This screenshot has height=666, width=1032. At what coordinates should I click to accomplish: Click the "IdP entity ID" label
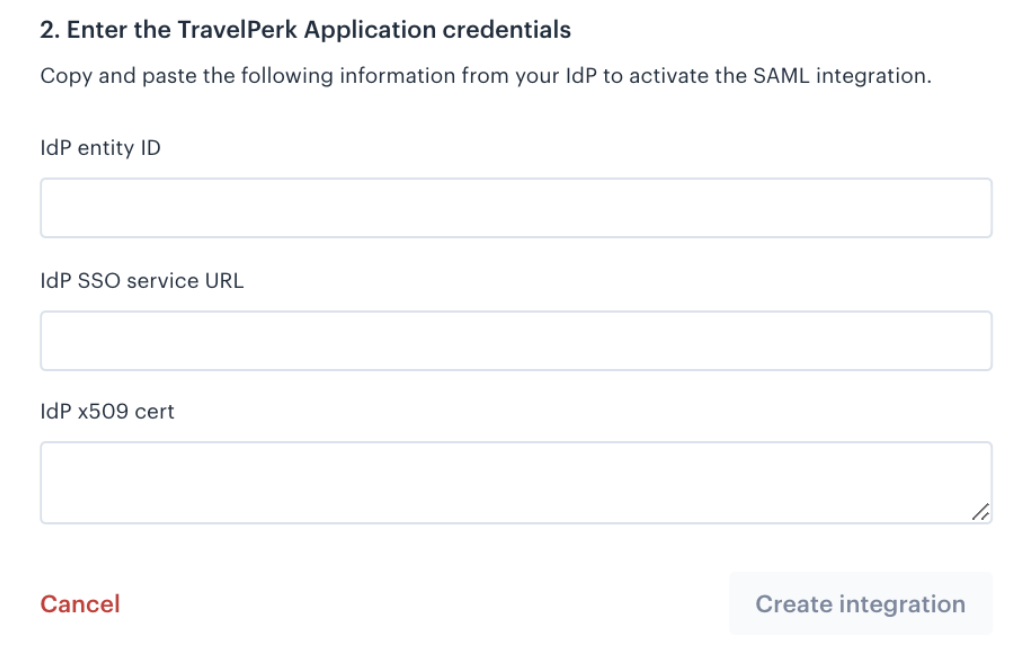(101, 148)
